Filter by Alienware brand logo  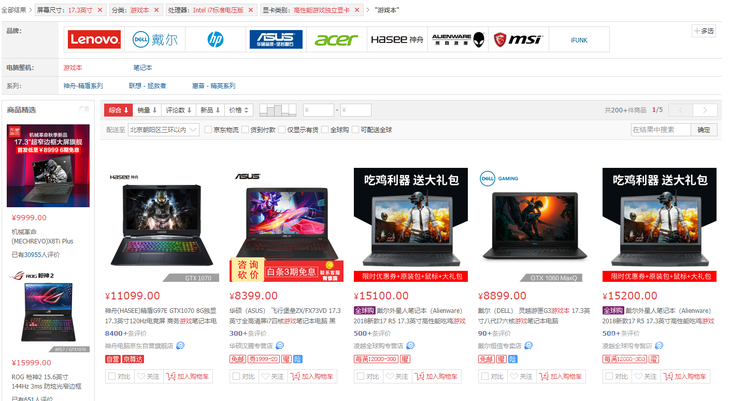point(458,40)
